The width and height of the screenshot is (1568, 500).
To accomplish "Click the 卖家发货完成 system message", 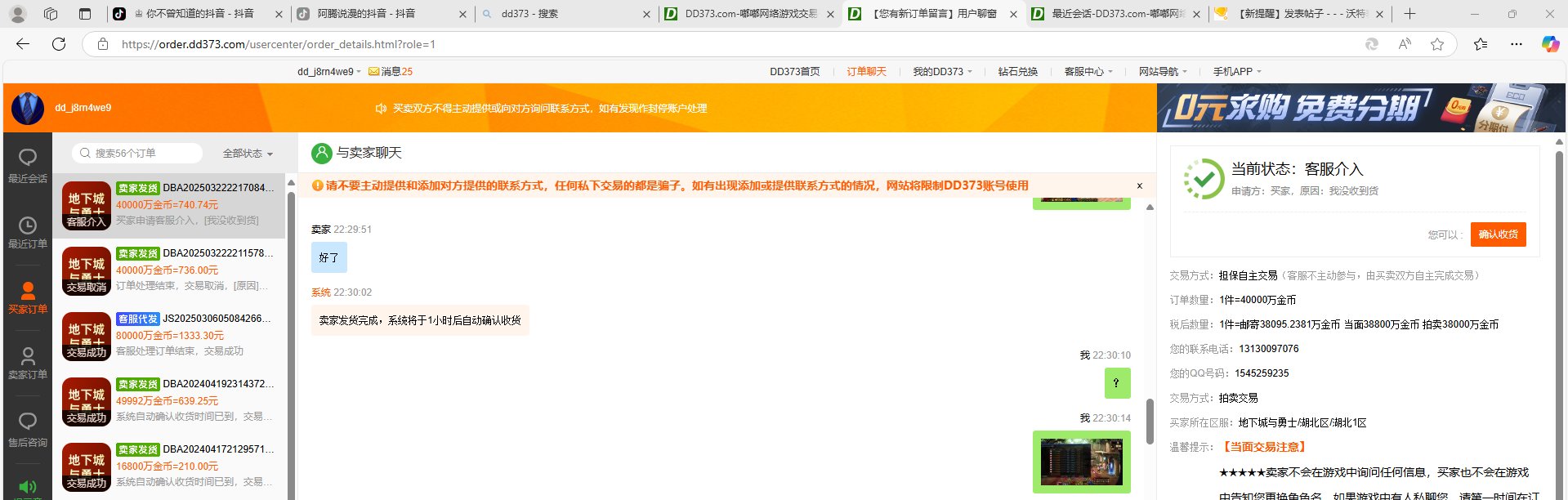I will [420, 320].
